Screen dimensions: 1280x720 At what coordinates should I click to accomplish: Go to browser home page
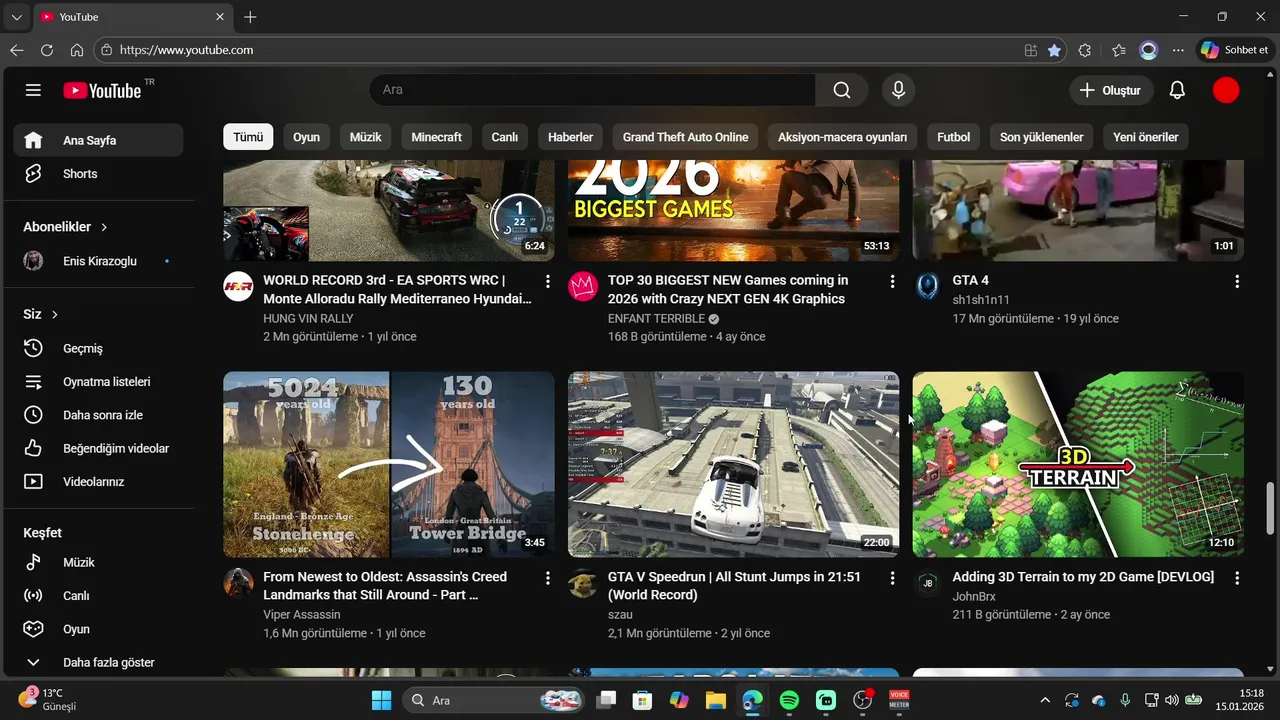point(77,50)
